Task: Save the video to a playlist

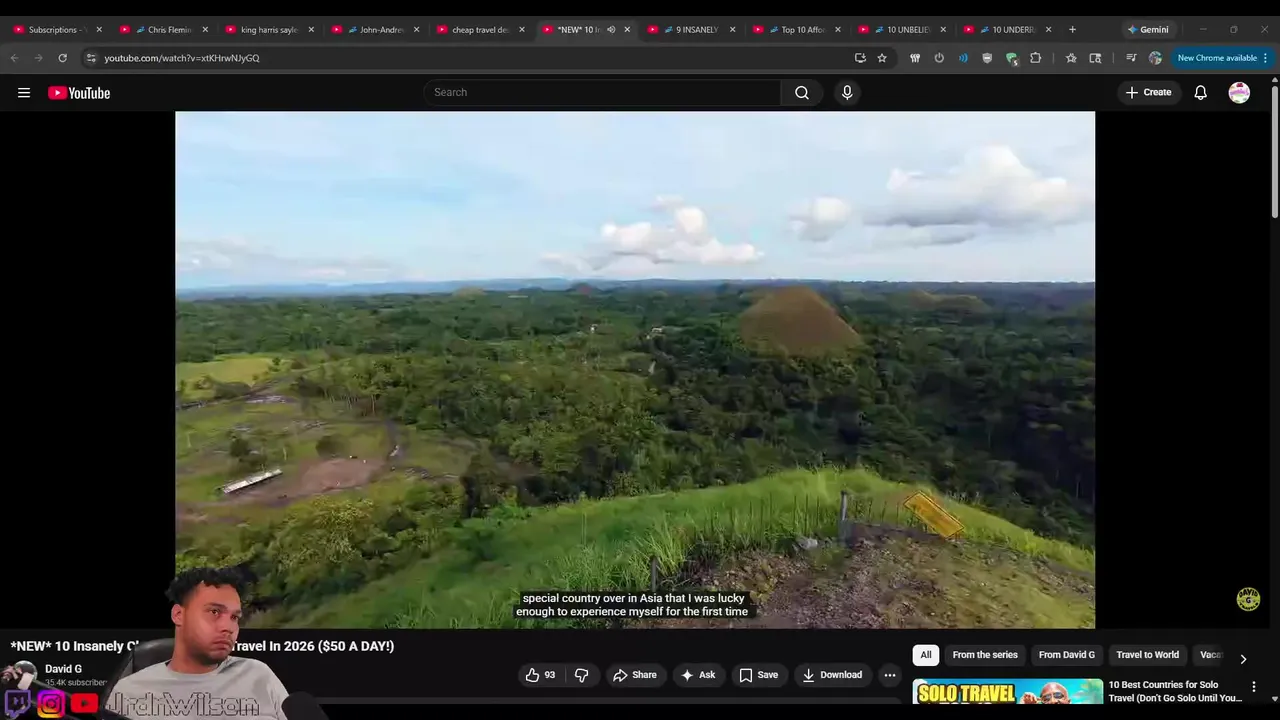Action: (x=758, y=675)
